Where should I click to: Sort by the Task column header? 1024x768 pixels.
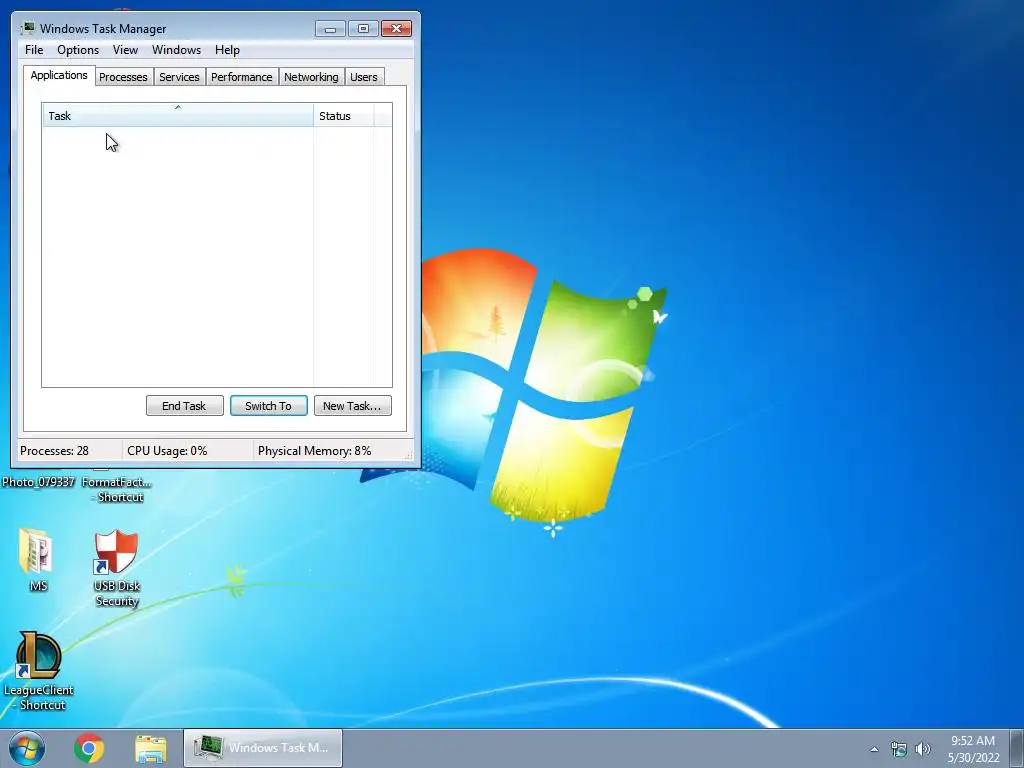click(x=178, y=116)
